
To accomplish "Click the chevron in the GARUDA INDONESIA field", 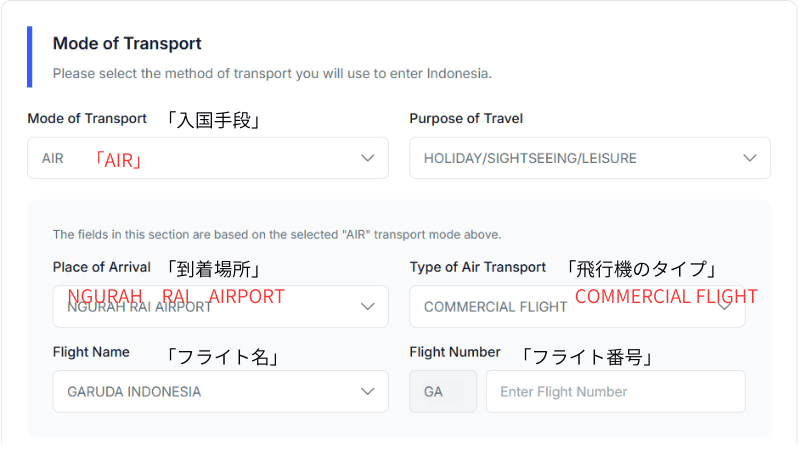I will tap(367, 392).
